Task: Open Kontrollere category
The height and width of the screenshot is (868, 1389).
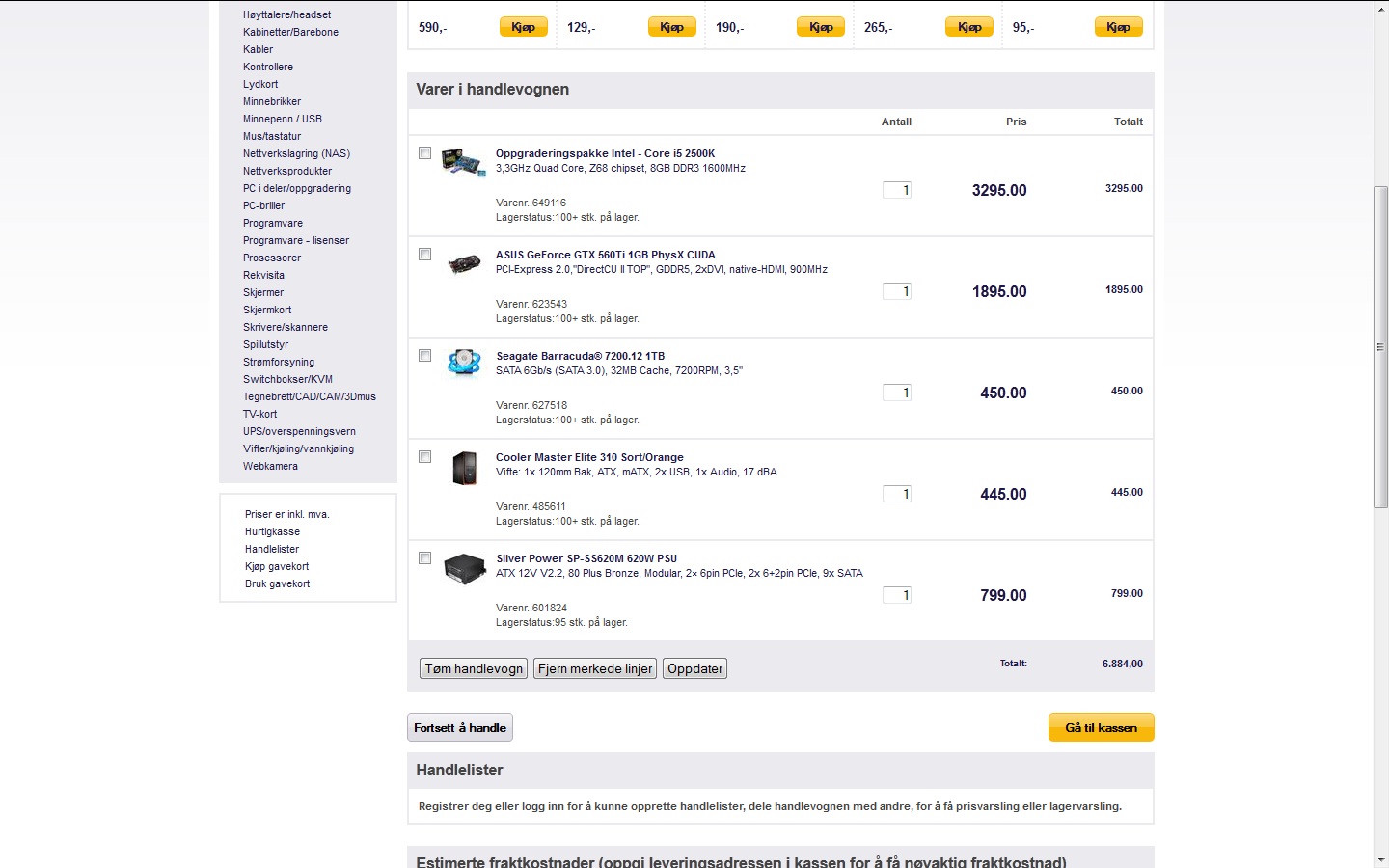Action: coord(268,67)
